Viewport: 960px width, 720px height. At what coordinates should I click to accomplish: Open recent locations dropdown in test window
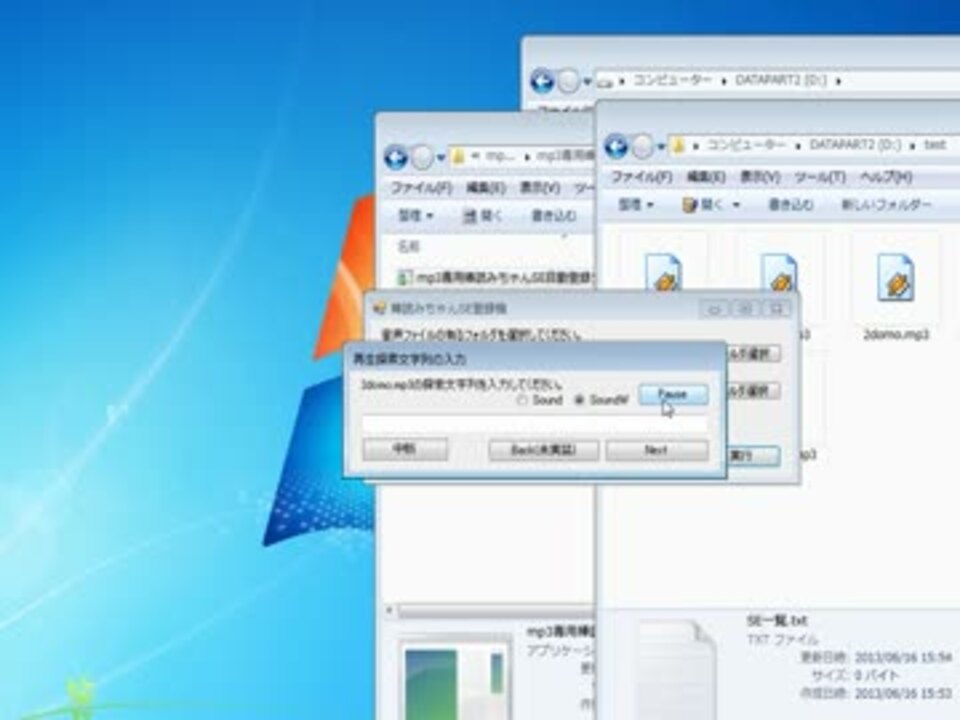coord(661,147)
